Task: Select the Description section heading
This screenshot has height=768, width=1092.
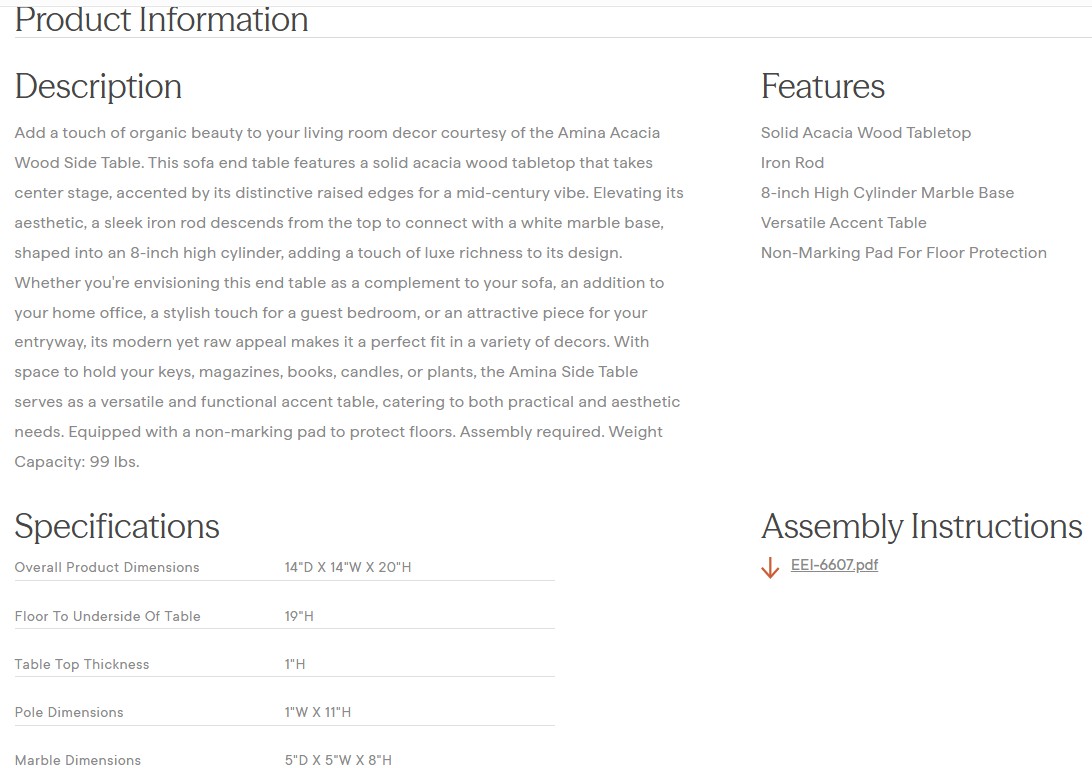Action: pos(98,87)
